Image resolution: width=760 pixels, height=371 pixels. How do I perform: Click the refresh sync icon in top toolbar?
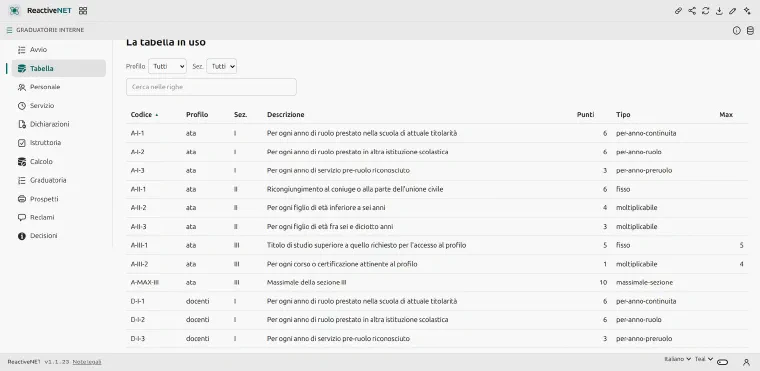pyautogui.click(x=706, y=11)
